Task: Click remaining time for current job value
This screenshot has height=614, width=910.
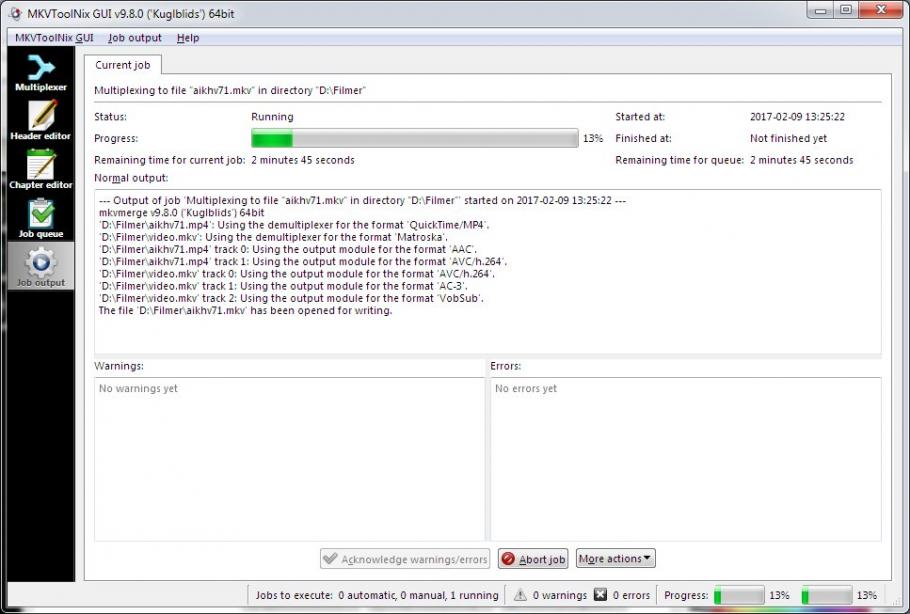Action: (x=302, y=160)
